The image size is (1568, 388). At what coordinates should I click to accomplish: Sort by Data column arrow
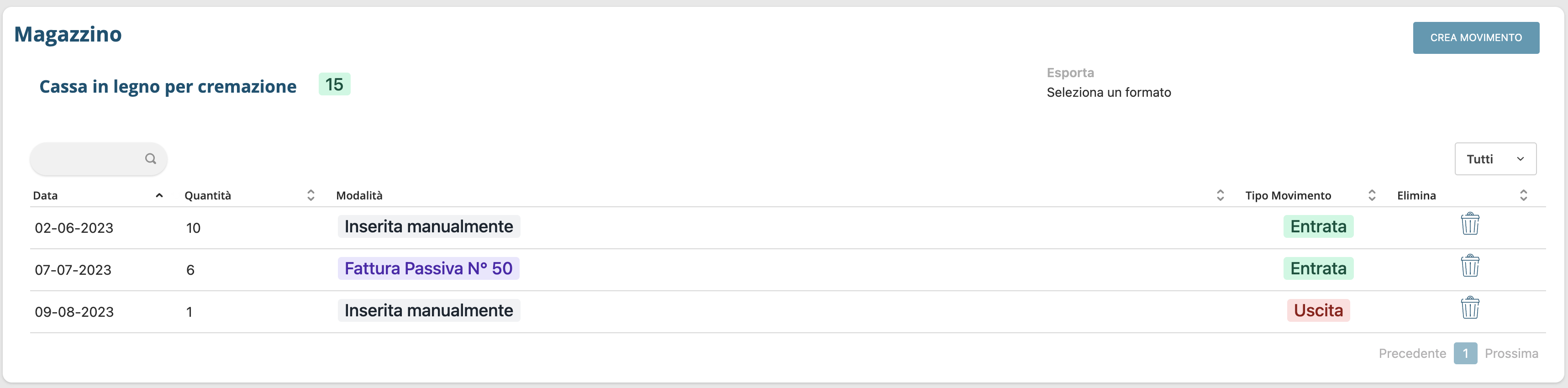[x=159, y=195]
